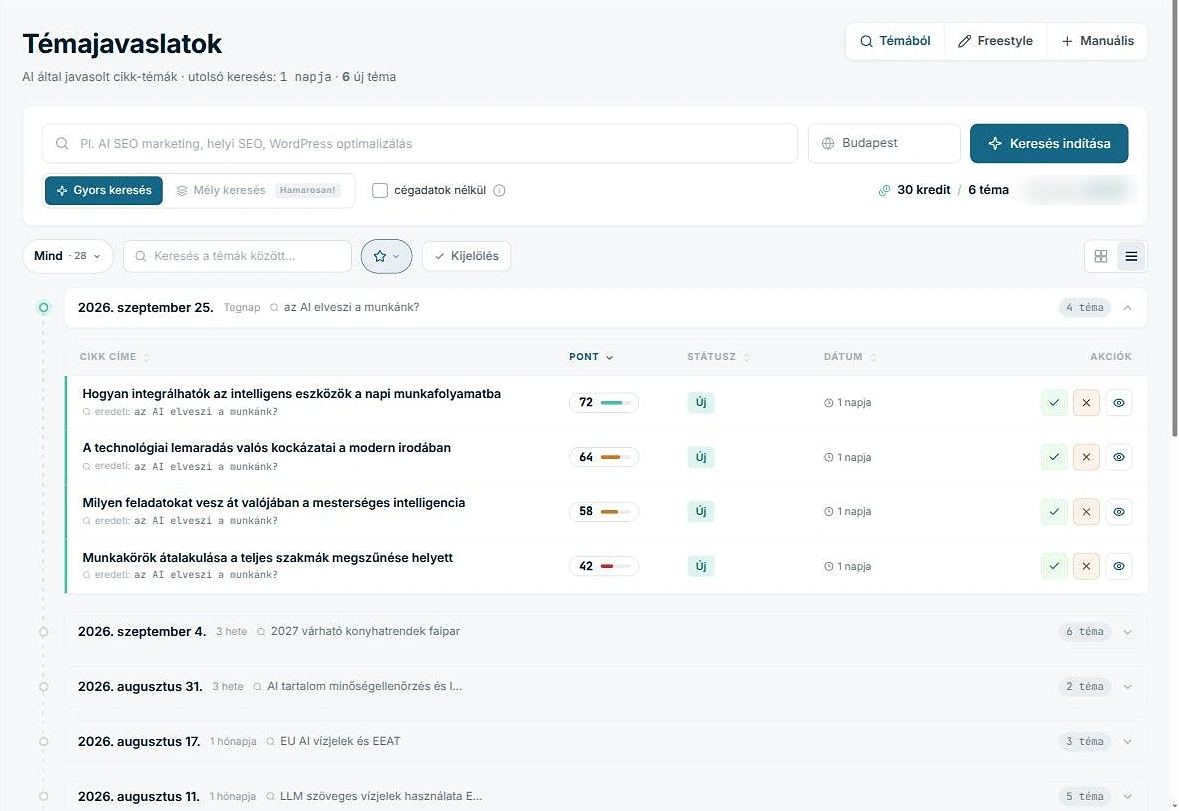Expand the 2026. szeptember 4. group
The width and height of the screenshot is (1179, 811).
pyautogui.click(x=1127, y=632)
